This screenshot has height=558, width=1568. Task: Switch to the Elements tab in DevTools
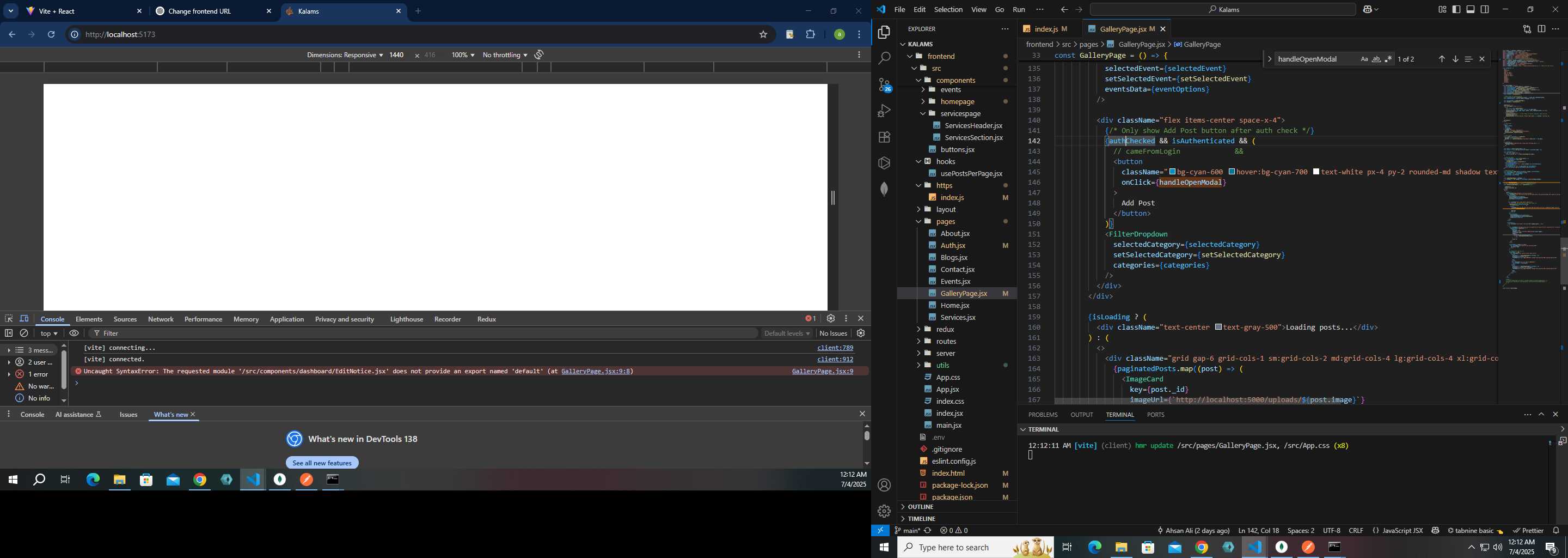coord(89,320)
